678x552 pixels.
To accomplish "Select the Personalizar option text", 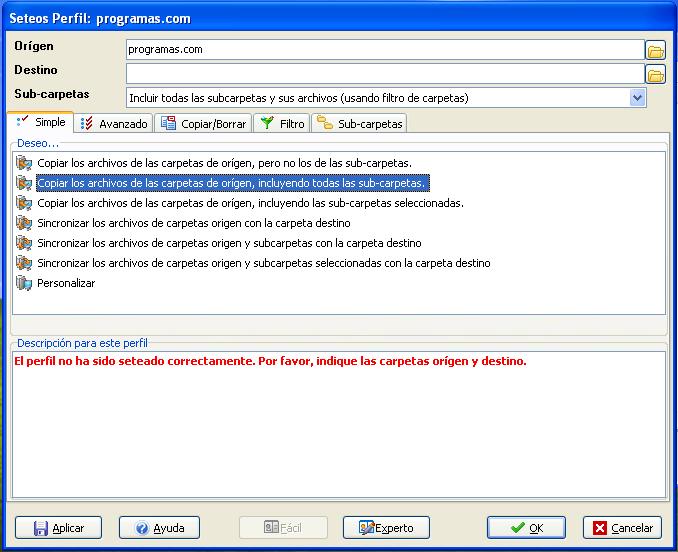I will [x=66, y=283].
